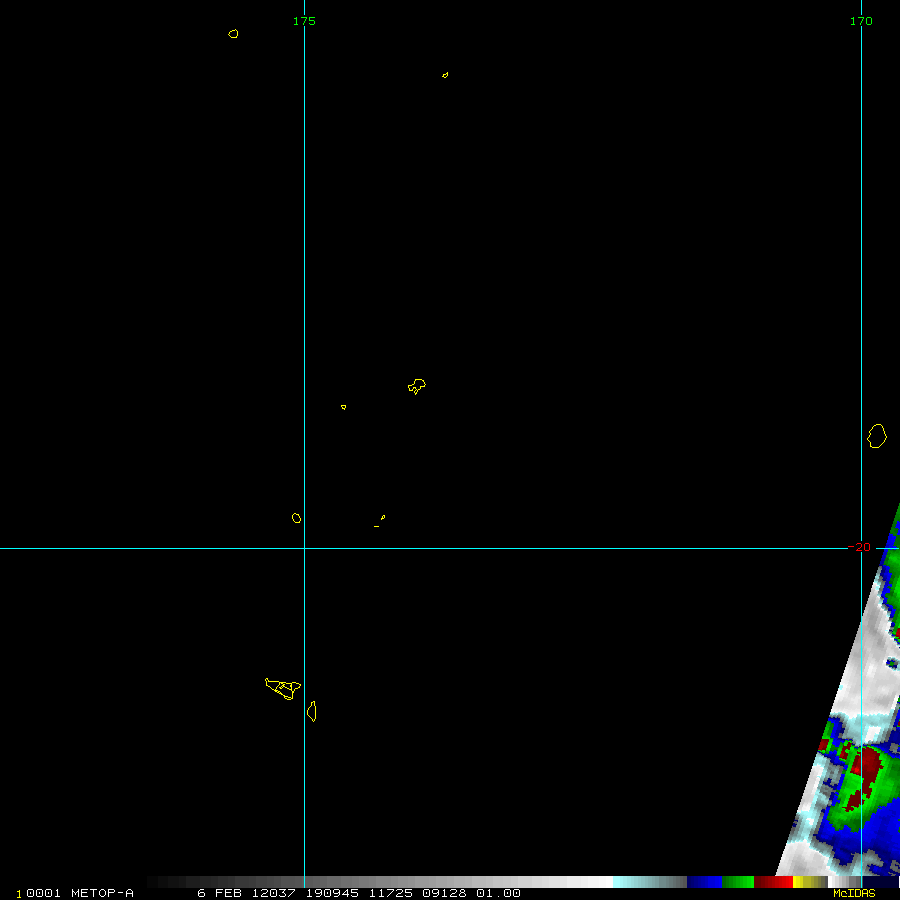The image size is (900, 900).
Task: Click the tiny island left of the central island
Action: pyautogui.click(x=343, y=407)
